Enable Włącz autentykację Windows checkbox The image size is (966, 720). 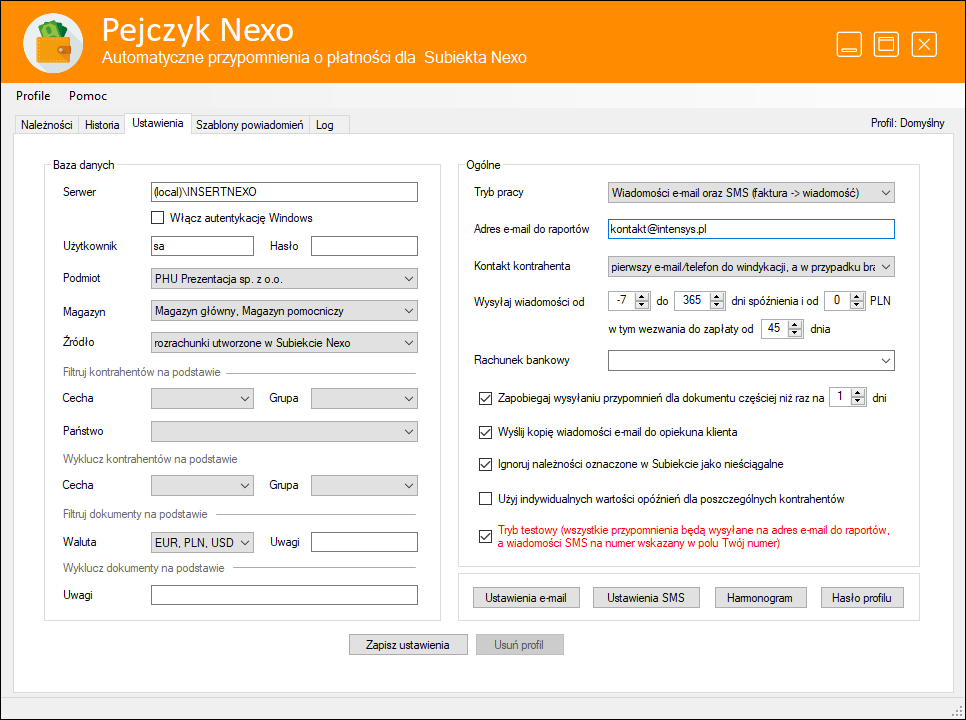(x=157, y=217)
